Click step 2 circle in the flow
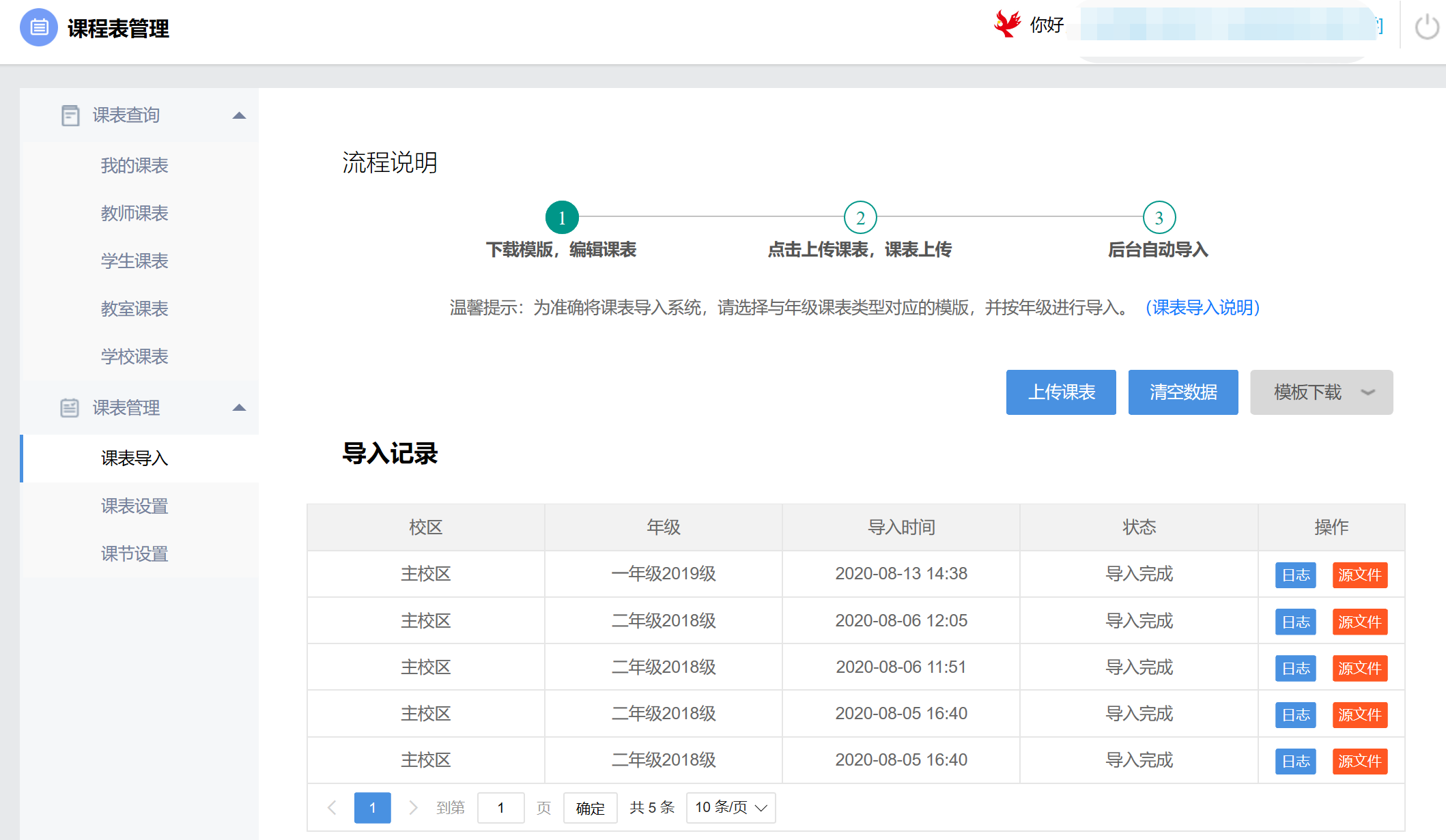 point(860,218)
